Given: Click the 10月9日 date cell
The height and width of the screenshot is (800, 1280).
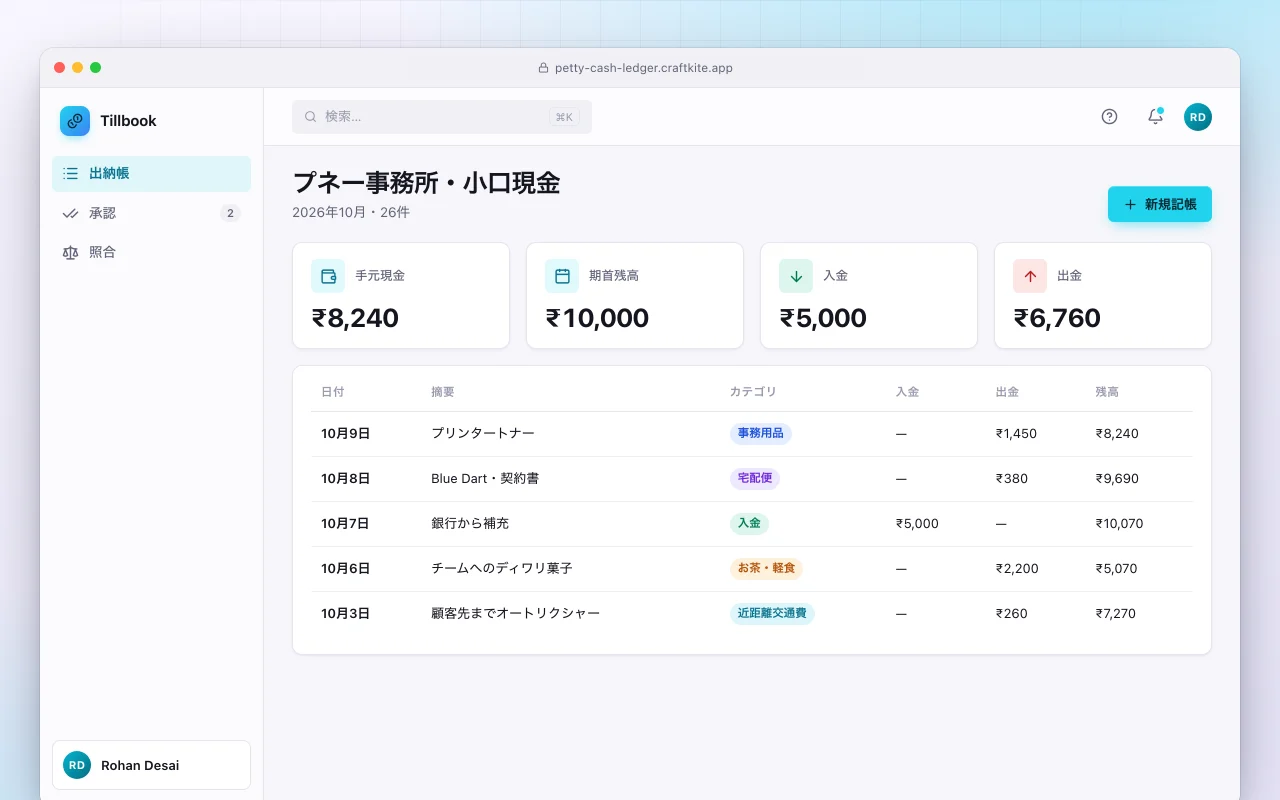Looking at the screenshot, I should pyautogui.click(x=346, y=434).
